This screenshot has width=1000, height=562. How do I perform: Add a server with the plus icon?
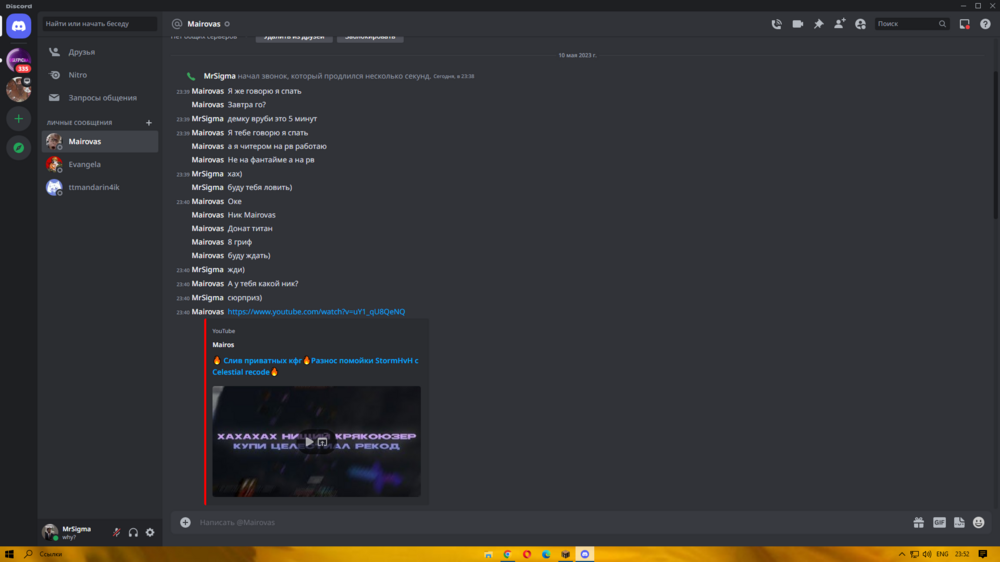coord(18,119)
